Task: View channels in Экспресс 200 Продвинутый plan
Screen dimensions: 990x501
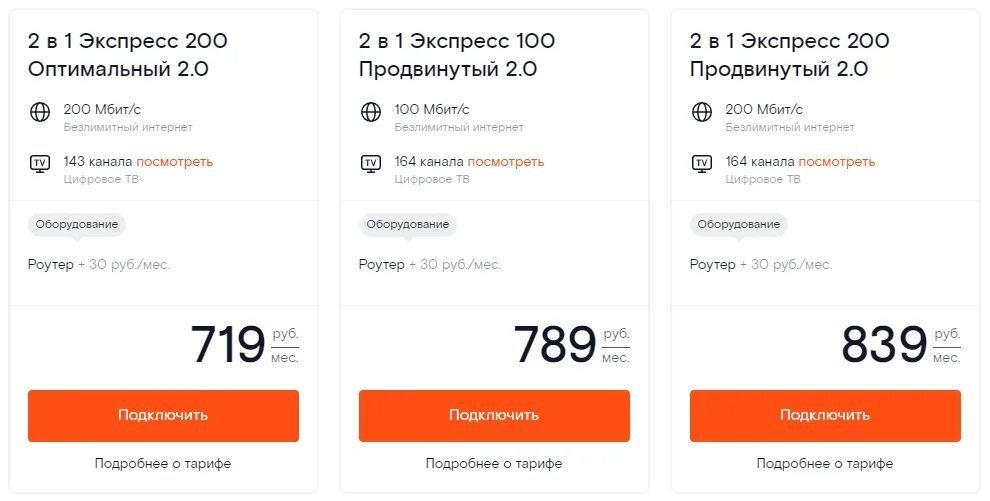Action: coord(836,162)
